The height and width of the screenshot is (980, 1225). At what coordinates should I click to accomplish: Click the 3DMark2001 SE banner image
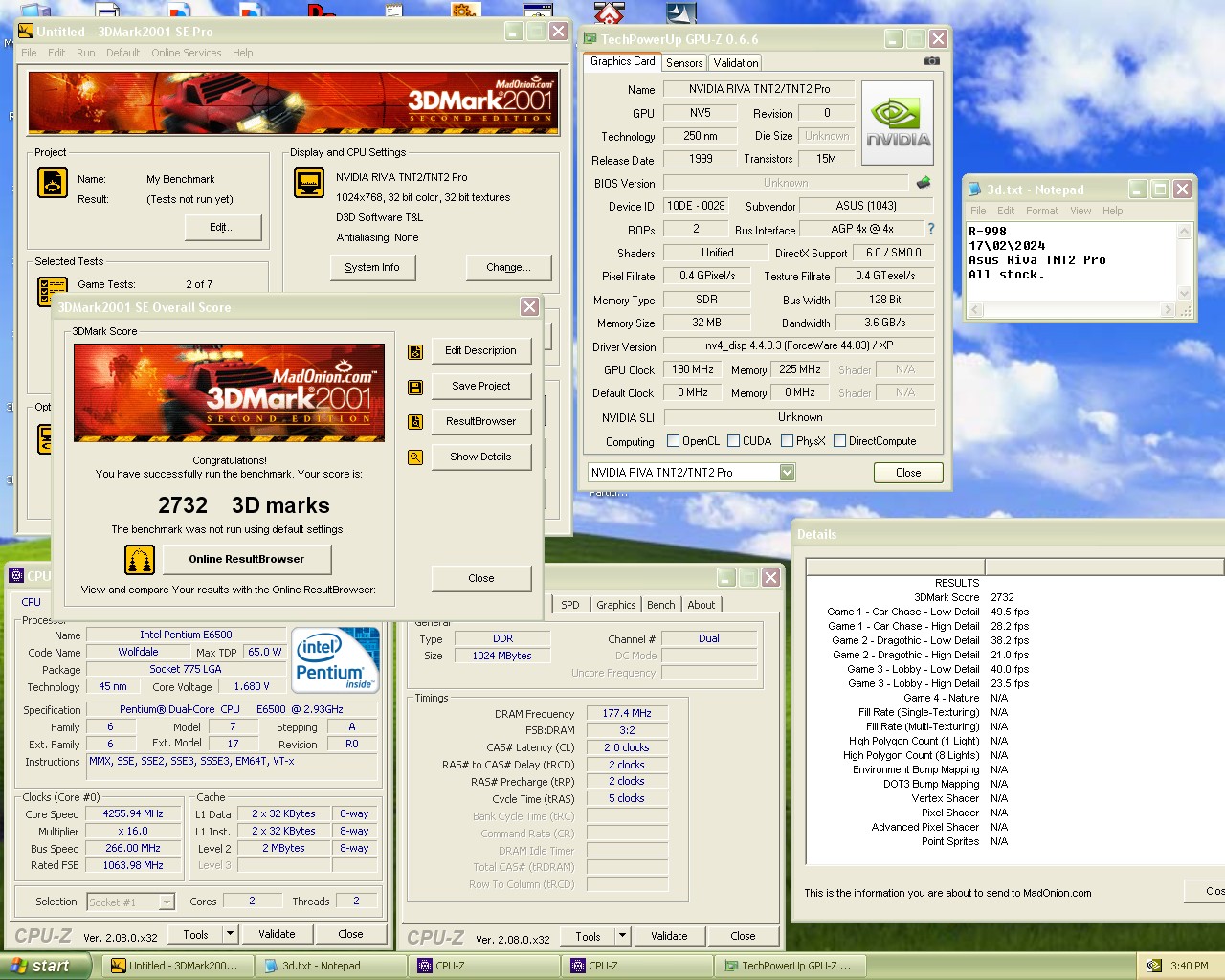tap(294, 103)
